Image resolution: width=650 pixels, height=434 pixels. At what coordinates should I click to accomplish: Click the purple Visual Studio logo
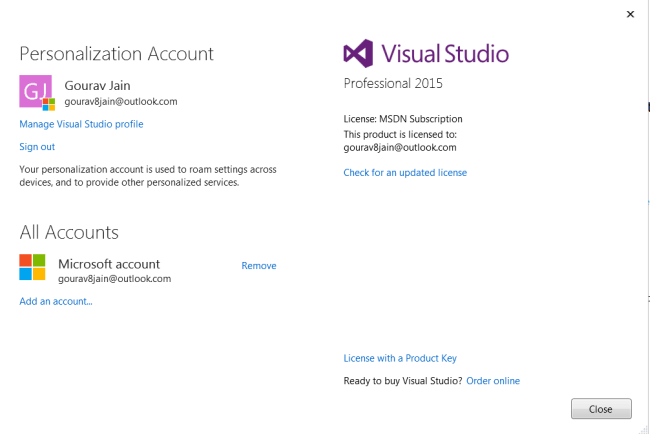(359, 53)
